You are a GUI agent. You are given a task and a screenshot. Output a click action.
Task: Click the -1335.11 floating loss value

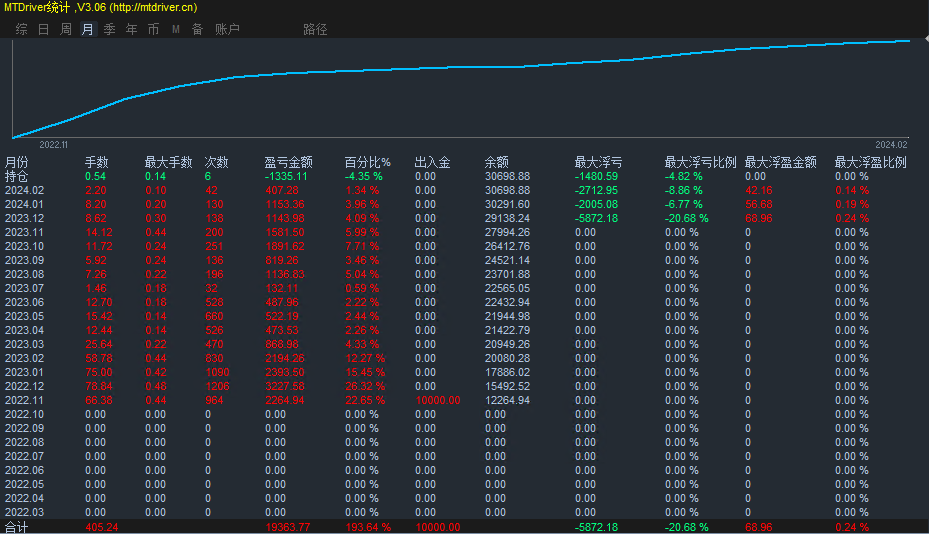(286, 177)
